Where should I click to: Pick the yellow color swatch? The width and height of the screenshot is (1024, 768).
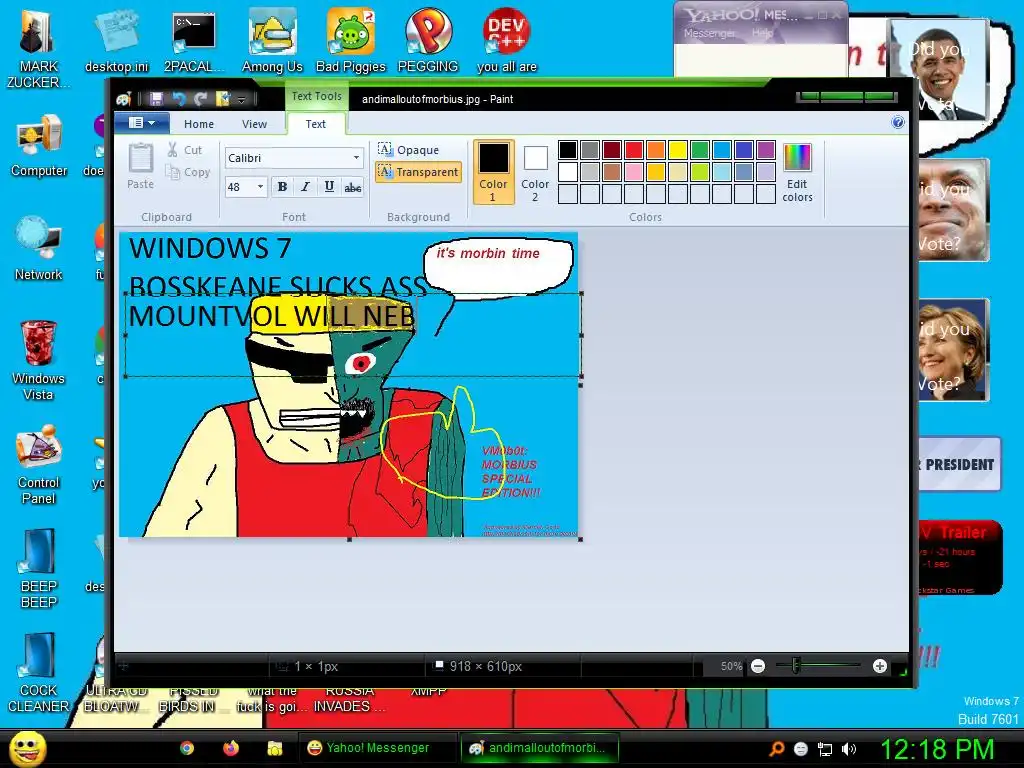pyautogui.click(x=678, y=150)
